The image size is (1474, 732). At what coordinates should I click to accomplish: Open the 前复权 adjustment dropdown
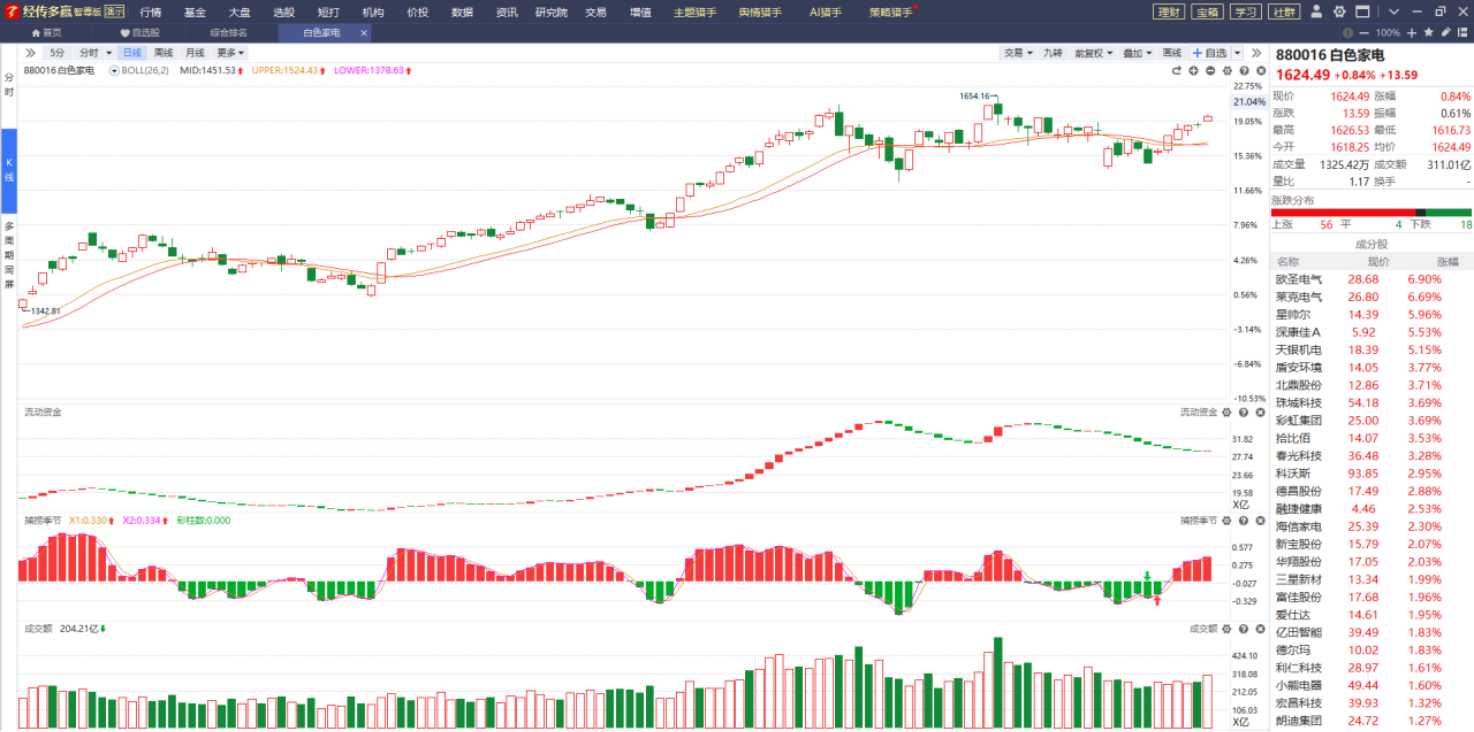coord(1094,53)
